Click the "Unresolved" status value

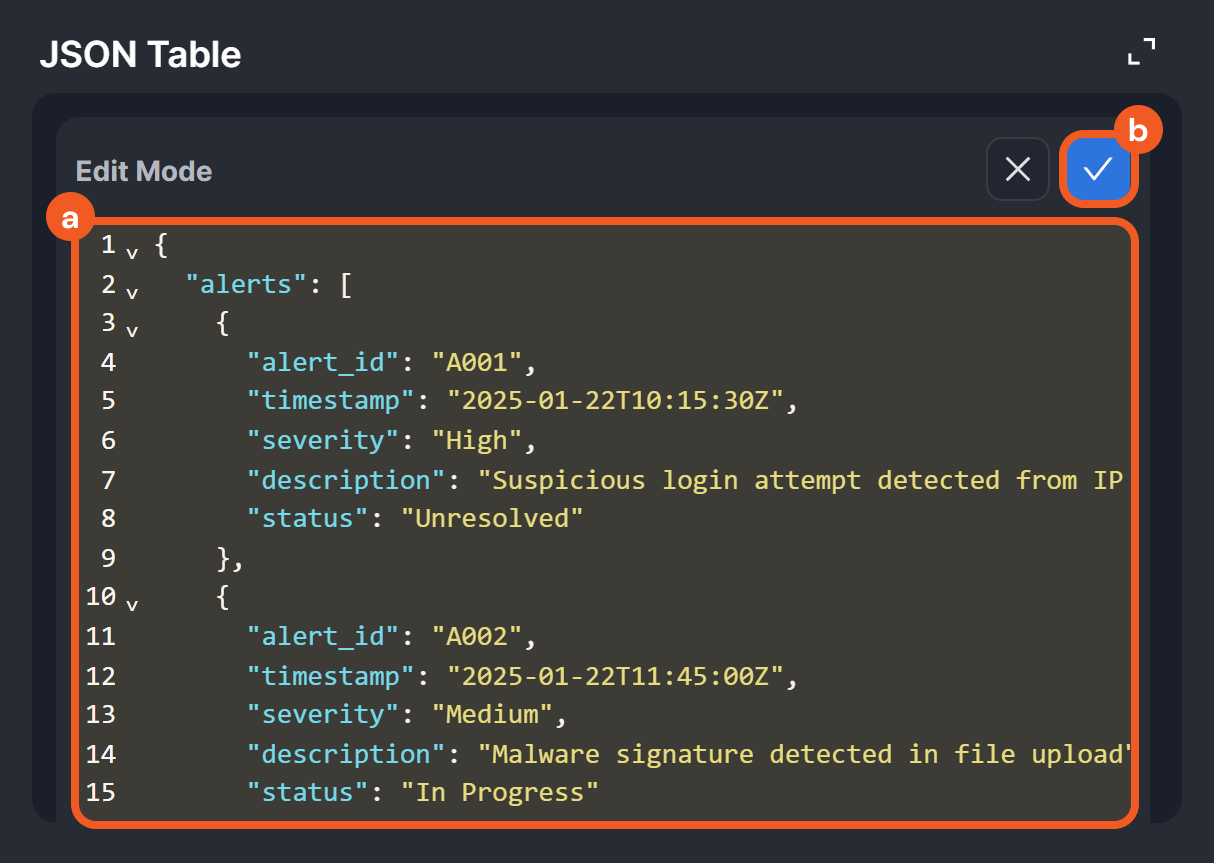coord(491,518)
